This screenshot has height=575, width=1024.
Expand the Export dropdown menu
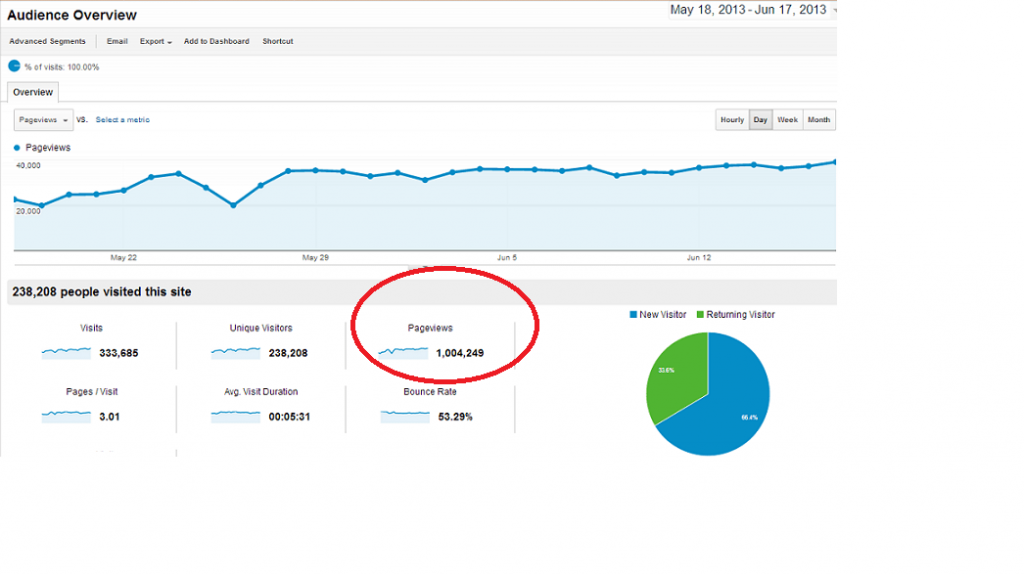pyautogui.click(x=155, y=41)
